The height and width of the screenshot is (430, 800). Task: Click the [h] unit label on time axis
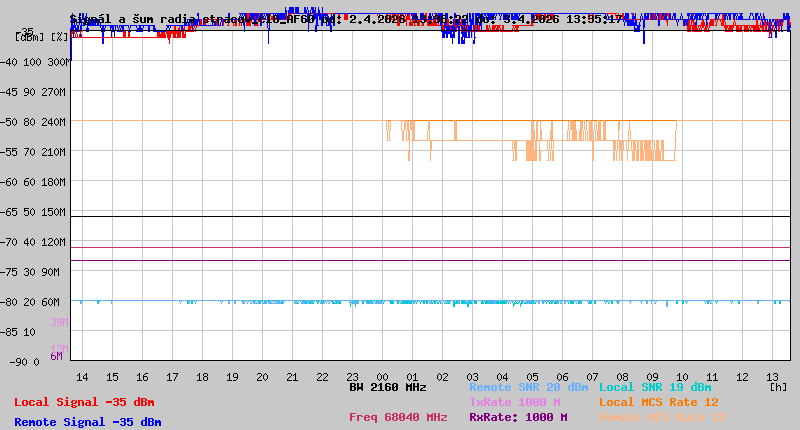[x=777, y=387]
